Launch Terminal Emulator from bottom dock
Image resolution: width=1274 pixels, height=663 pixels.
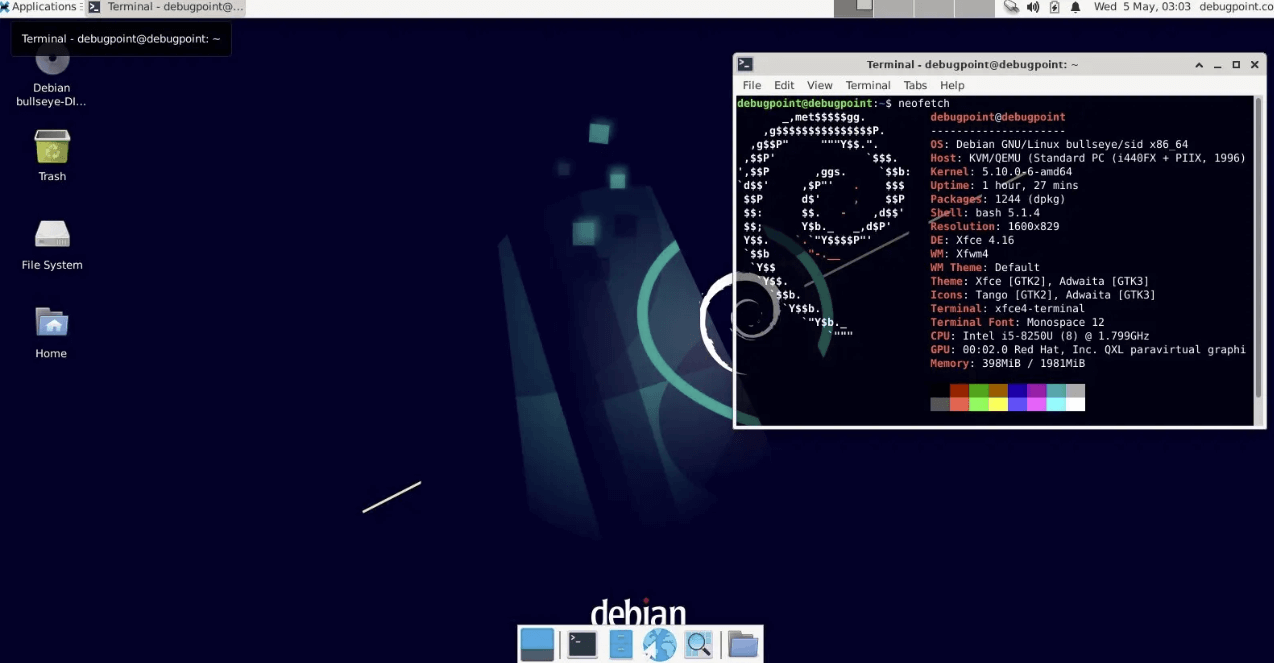pyautogui.click(x=582, y=645)
